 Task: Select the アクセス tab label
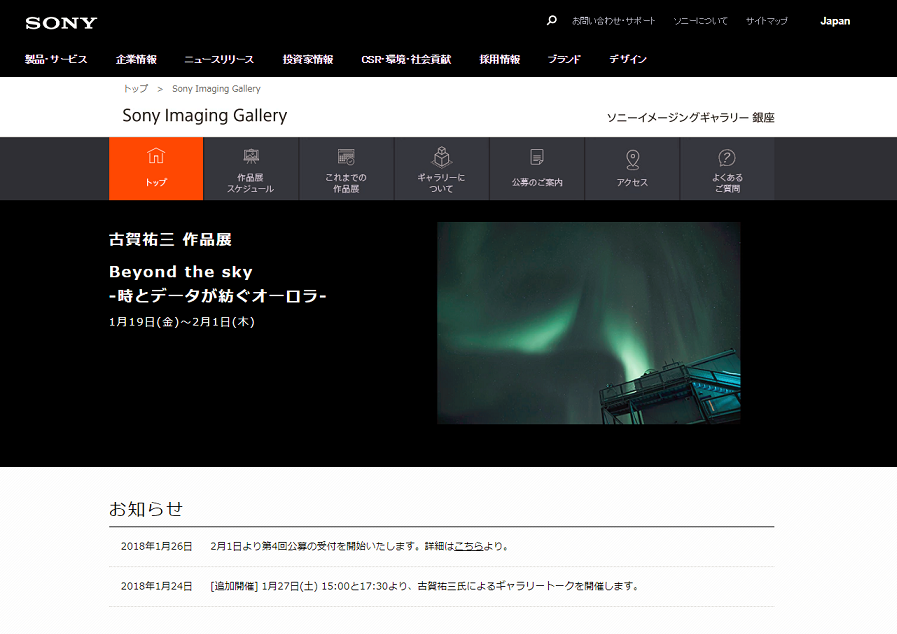[632, 182]
